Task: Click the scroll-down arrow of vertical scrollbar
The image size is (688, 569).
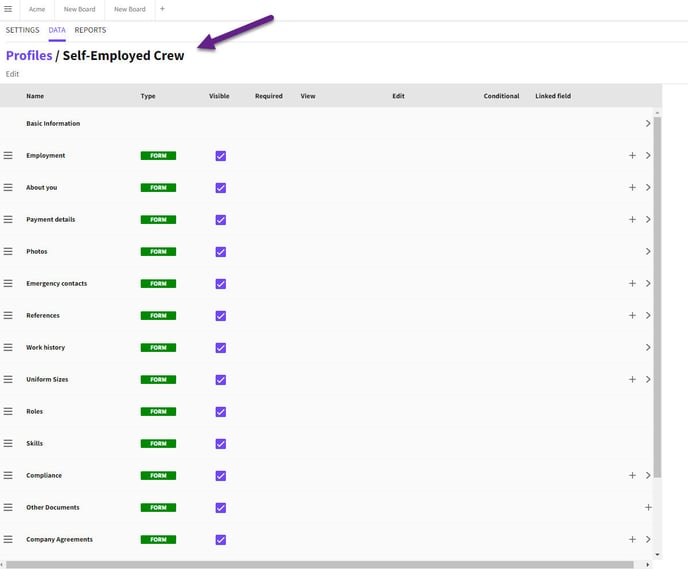Action: [657, 555]
